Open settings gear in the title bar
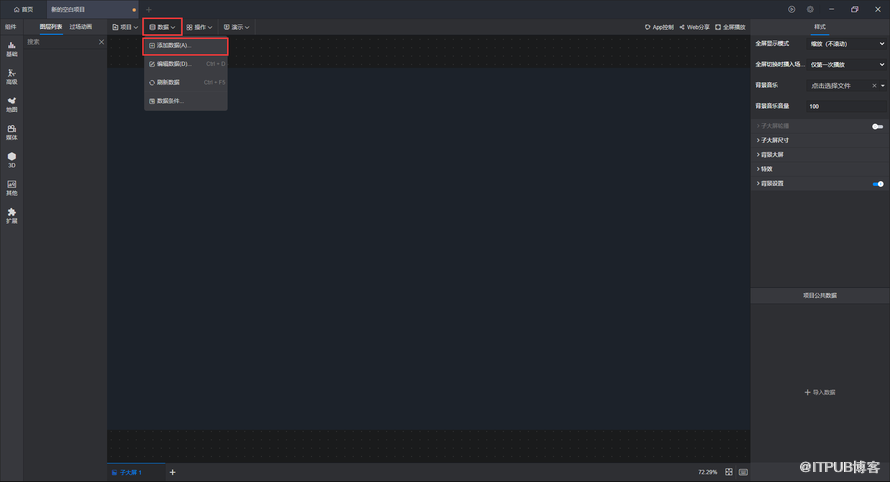This screenshot has width=890, height=482. point(810,10)
